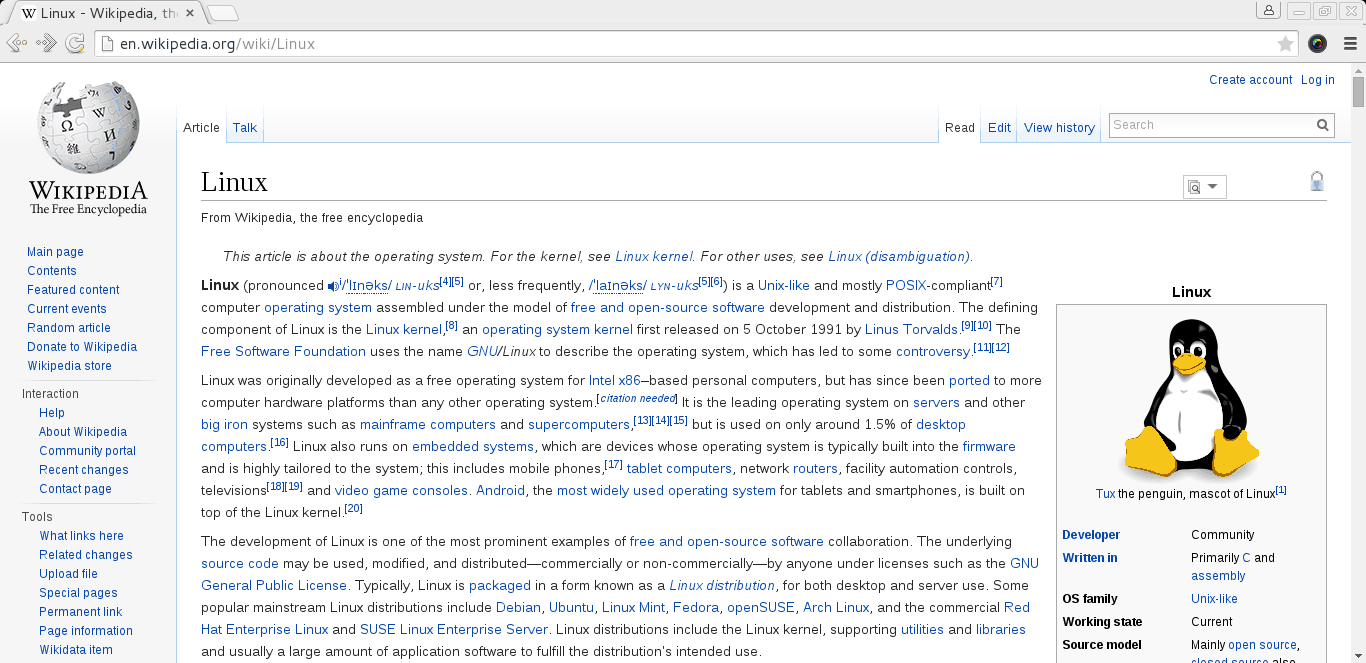1366x663 pixels.
Task: Bookmark this page with the star icon
Action: [1285, 44]
